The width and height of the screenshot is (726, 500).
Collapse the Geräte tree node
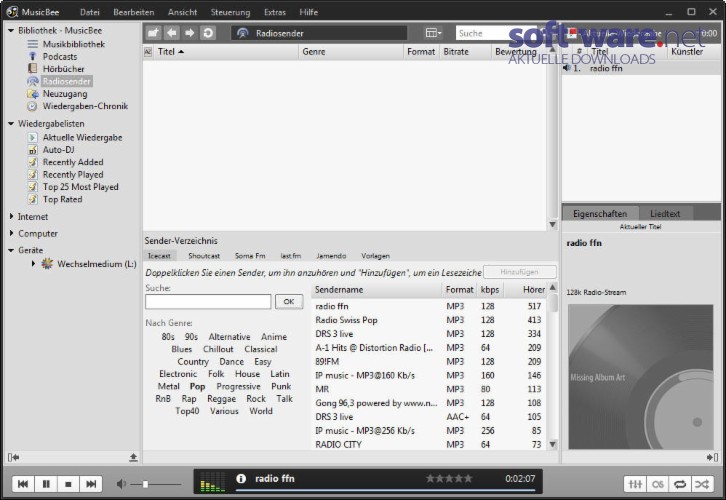(11, 250)
